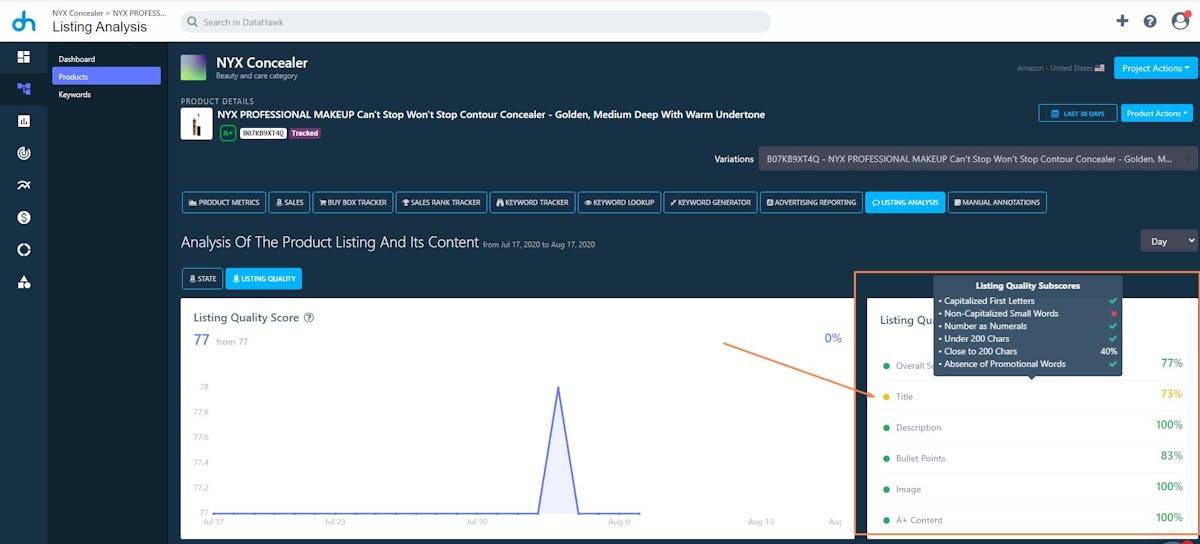The height and width of the screenshot is (544, 1200).
Task: Open the user account avatar icon
Action: [x=1180, y=21]
